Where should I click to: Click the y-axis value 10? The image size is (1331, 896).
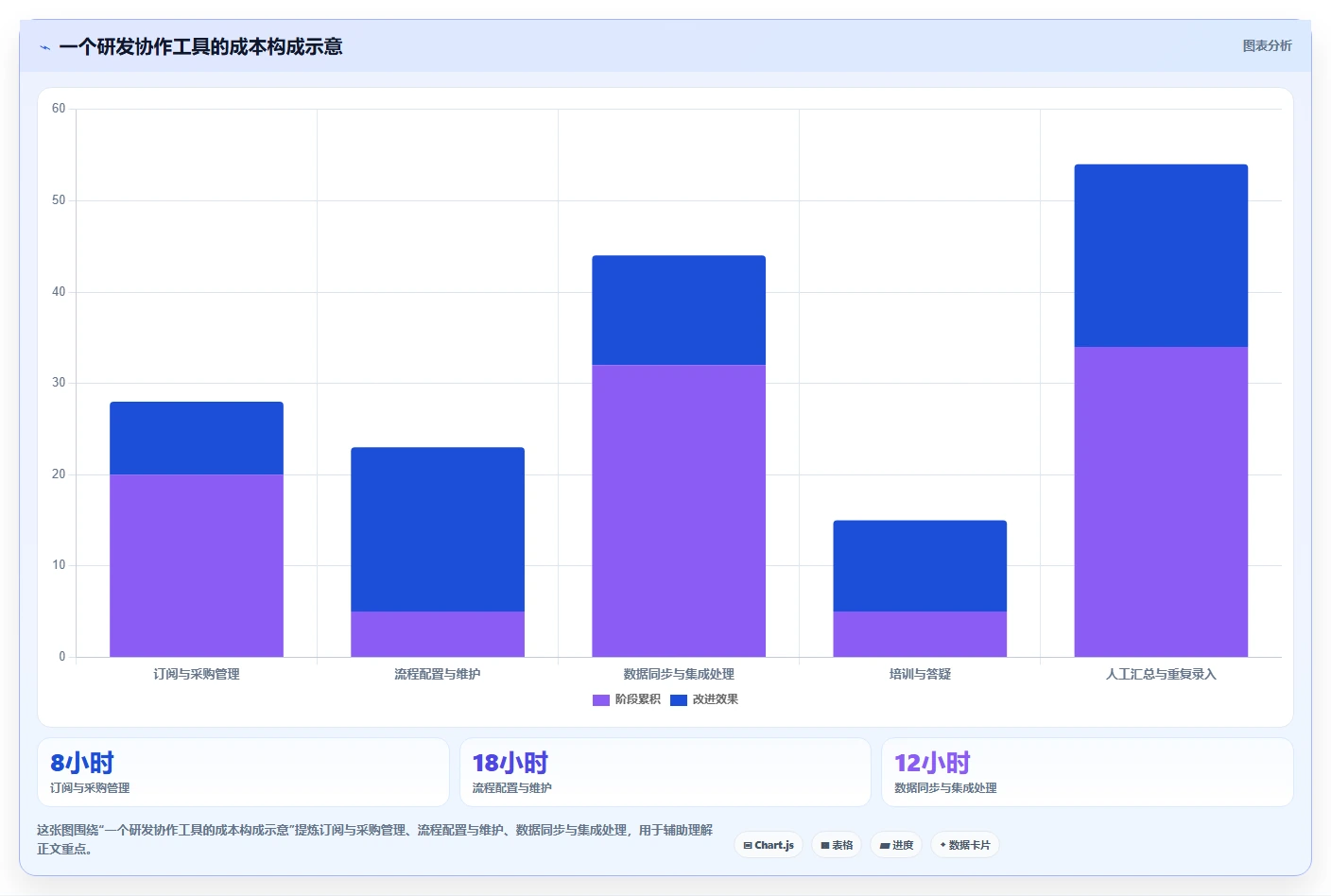[x=59, y=565]
